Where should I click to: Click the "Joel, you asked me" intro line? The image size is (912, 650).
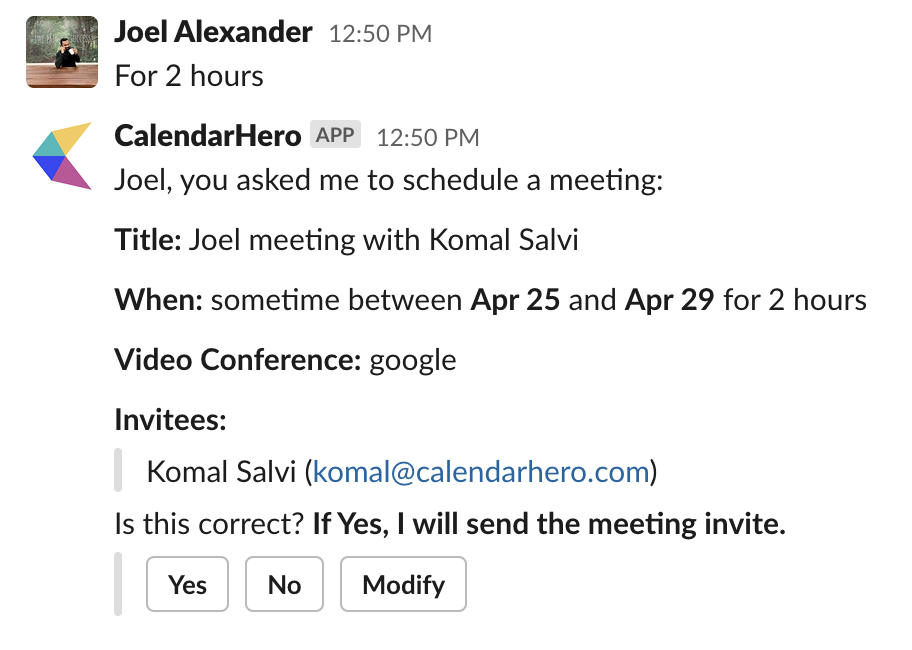(389, 181)
